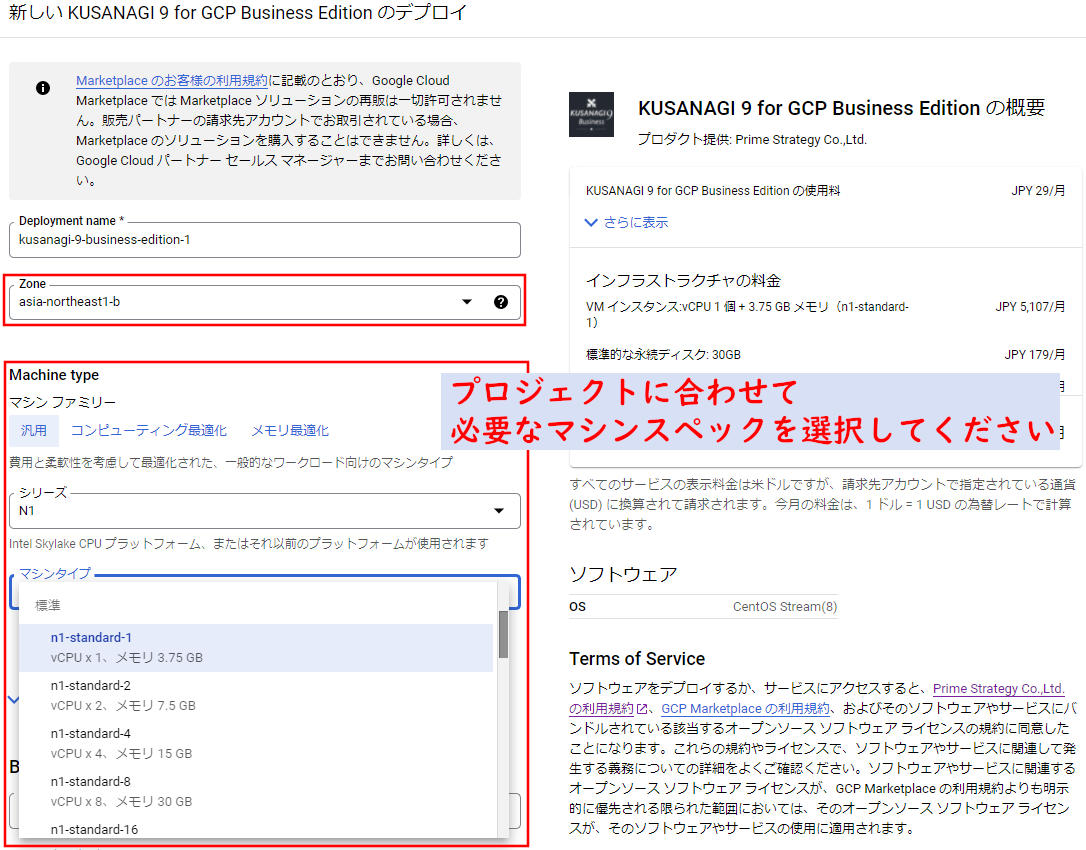Open Marketplace のお客様の利用規約 link
The image size is (1086, 850).
tap(172, 80)
